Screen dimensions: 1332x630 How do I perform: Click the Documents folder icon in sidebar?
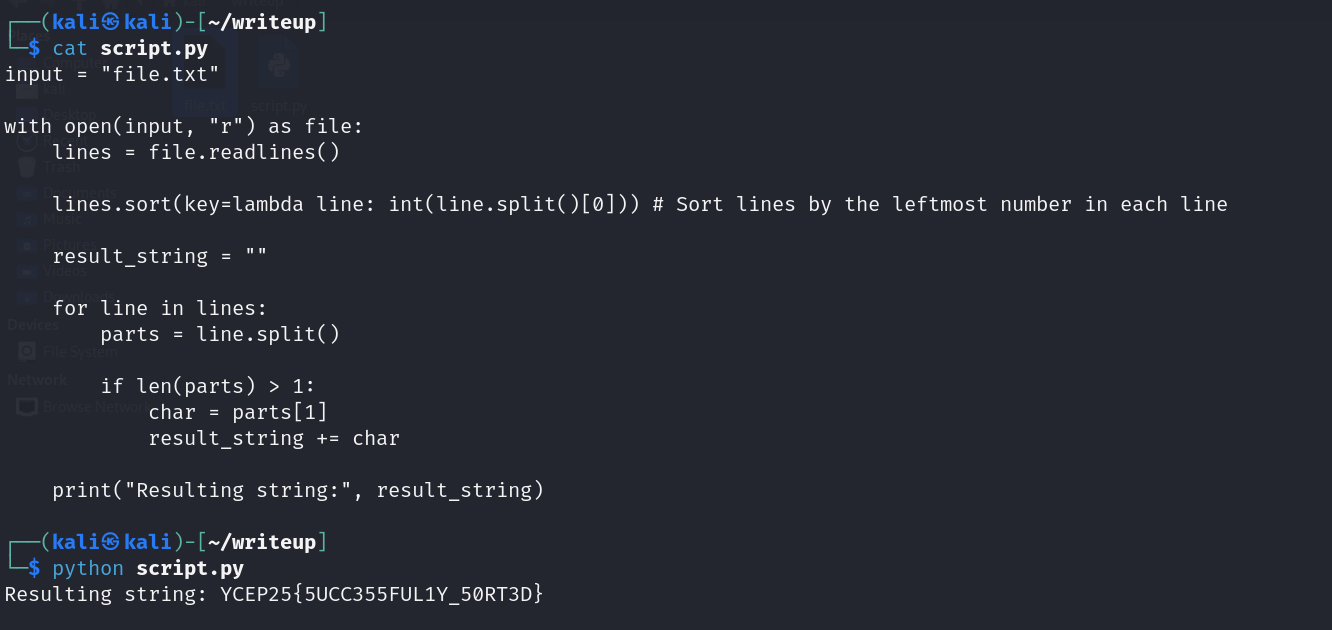pyautogui.click(x=27, y=192)
